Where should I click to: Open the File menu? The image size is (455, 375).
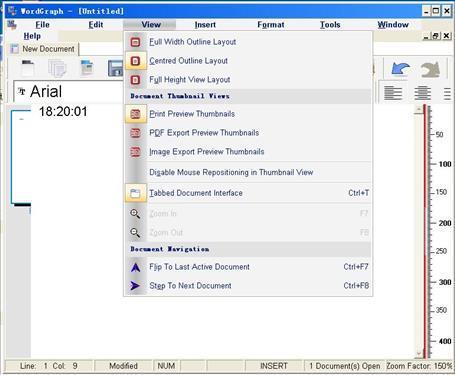coord(42,25)
